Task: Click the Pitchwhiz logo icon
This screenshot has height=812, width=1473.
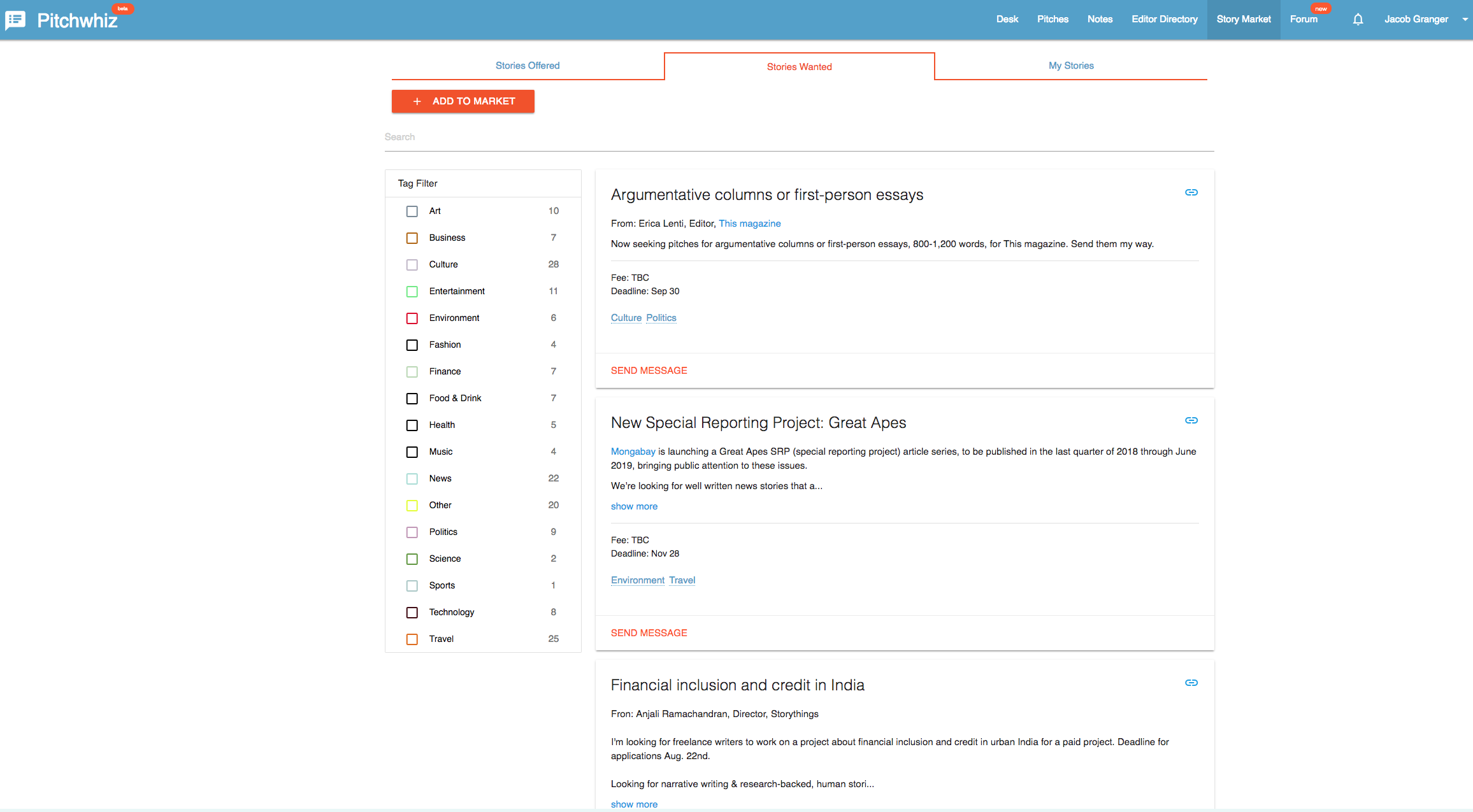Action: 15,20
